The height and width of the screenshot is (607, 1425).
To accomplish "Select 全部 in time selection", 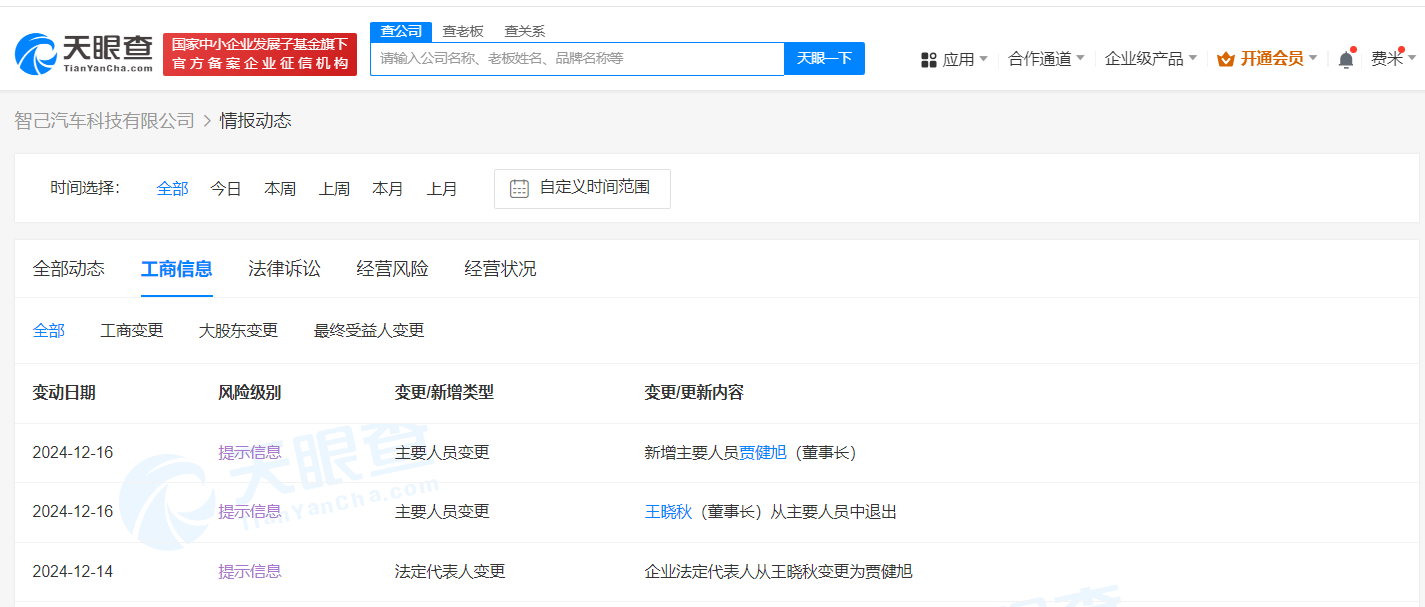I will 173,188.
